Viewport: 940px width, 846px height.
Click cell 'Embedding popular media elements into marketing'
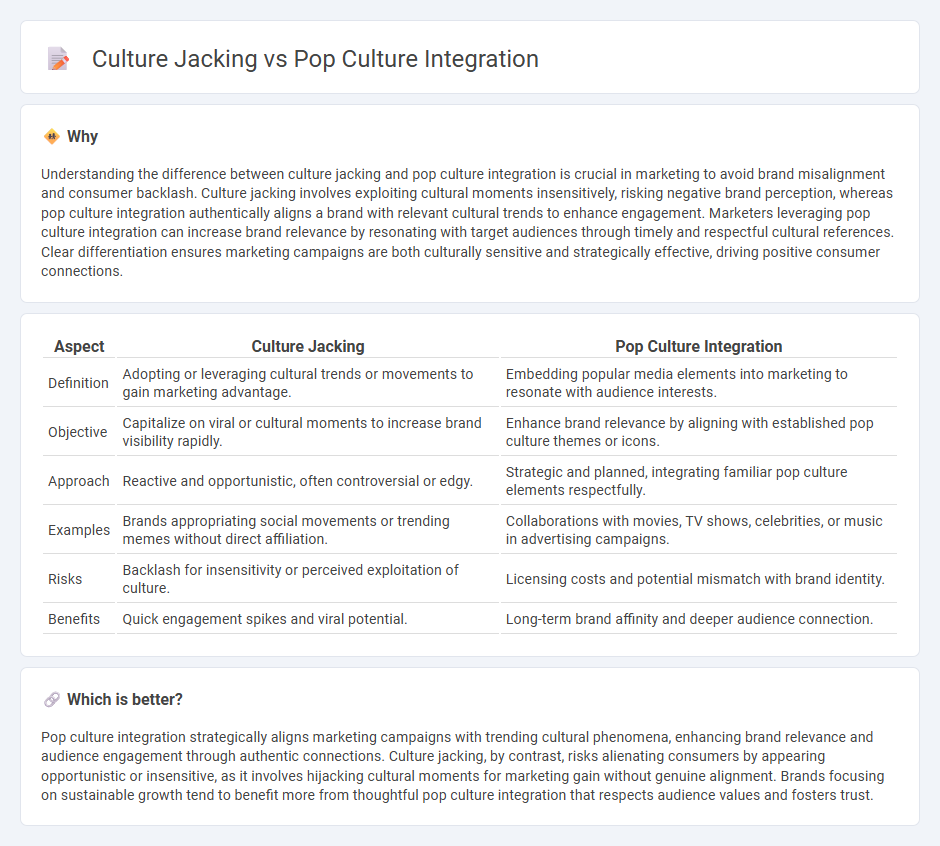click(698, 383)
